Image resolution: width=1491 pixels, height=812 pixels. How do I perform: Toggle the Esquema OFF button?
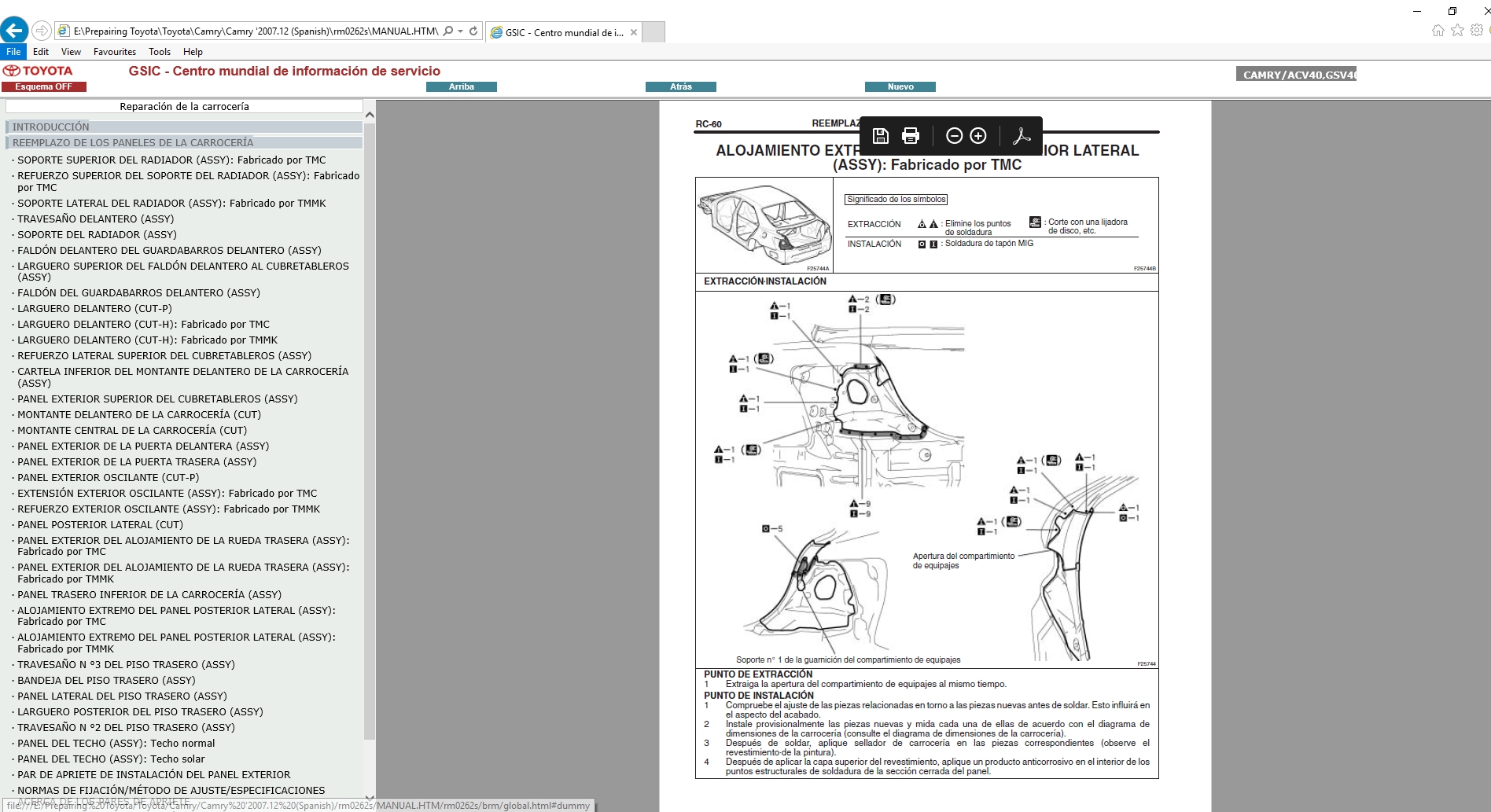pyautogui.click(x=45, y=86)
